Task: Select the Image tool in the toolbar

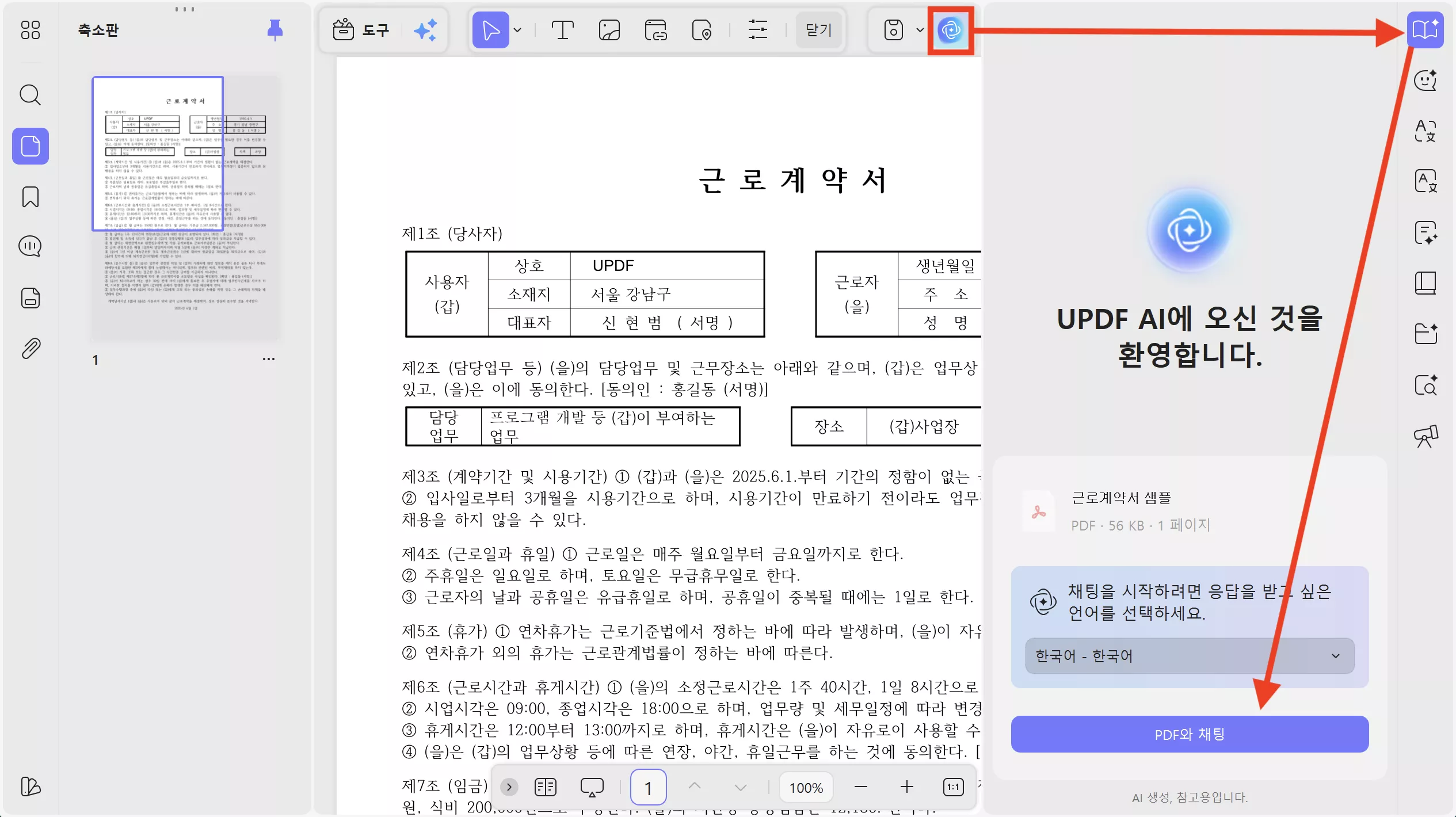Action: [x=609, y=29]
